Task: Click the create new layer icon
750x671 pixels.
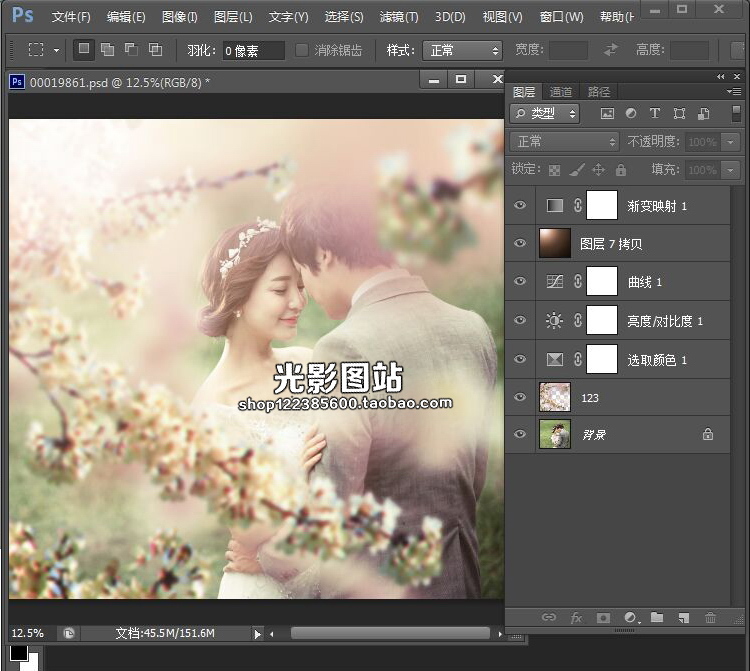Action: pos(684,618)
